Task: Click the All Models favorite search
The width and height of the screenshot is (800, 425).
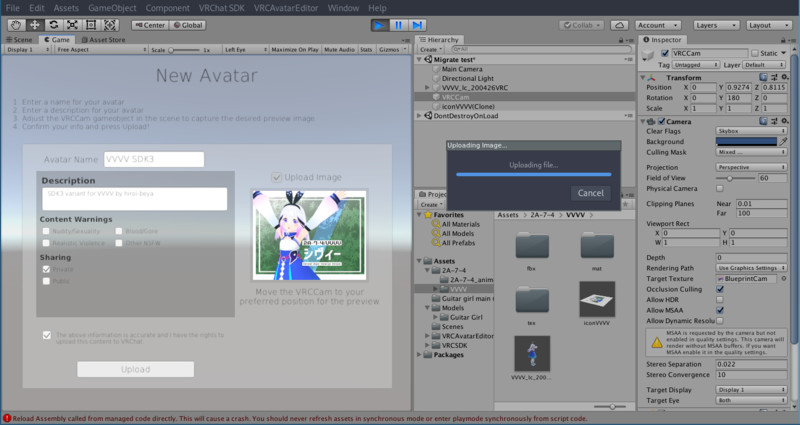Action: coord(458,233)
